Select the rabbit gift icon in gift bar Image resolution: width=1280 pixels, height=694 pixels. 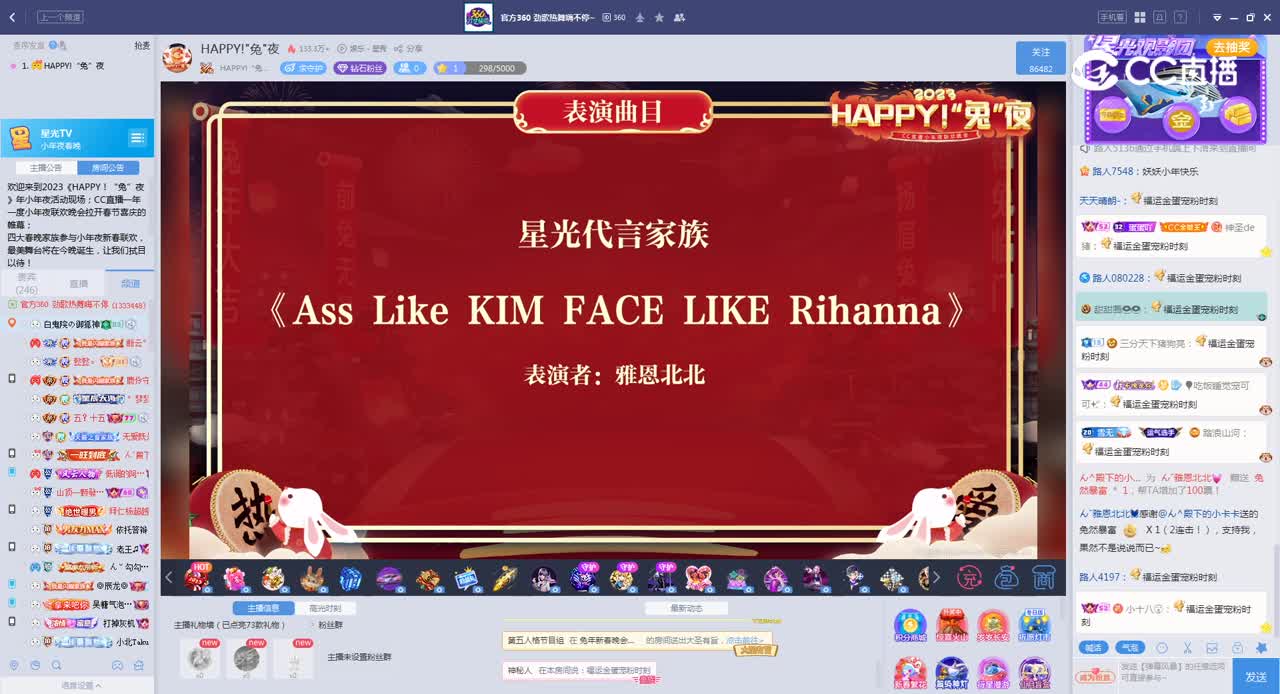click(312, 577)
